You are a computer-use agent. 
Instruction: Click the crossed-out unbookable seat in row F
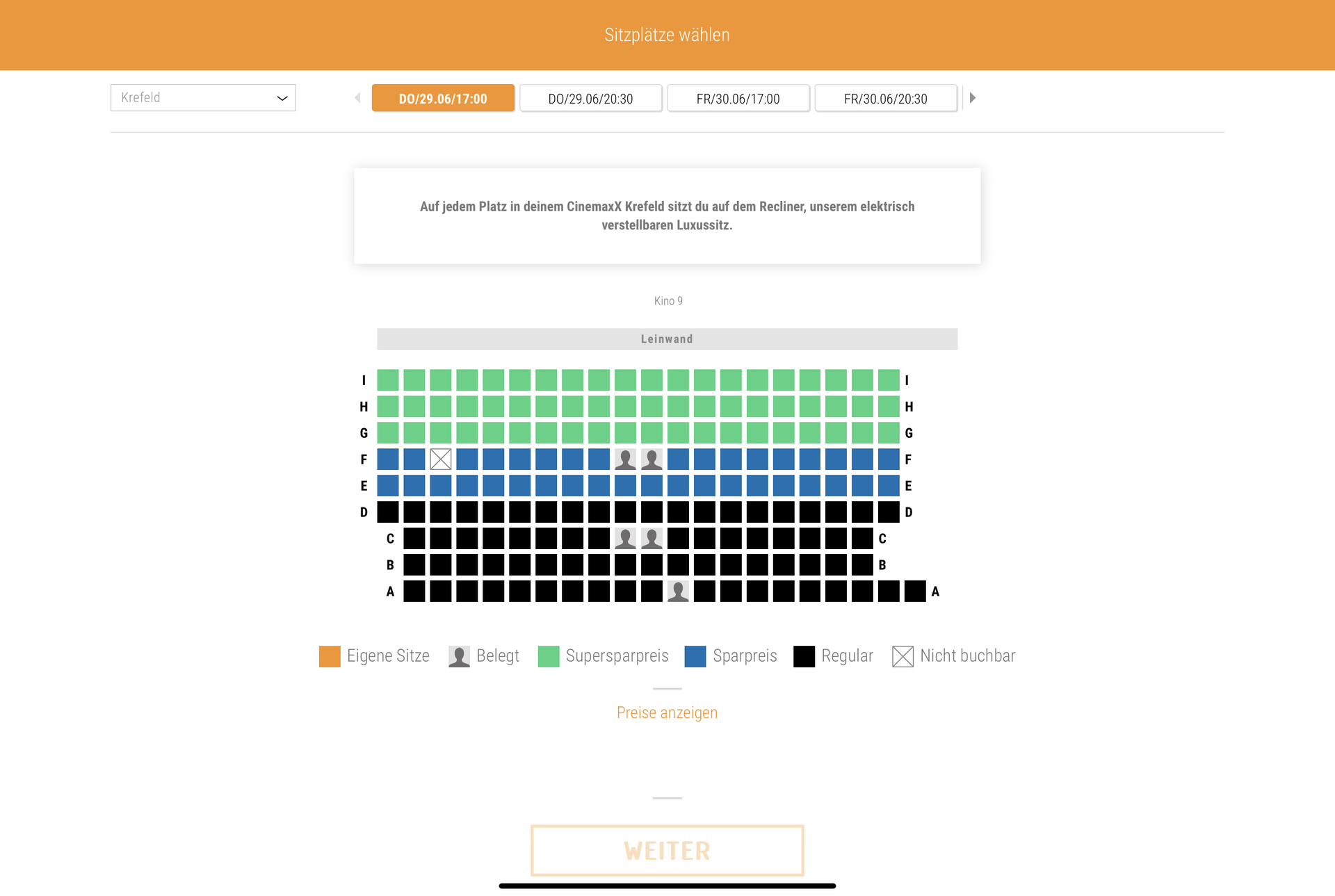(441, 459)
